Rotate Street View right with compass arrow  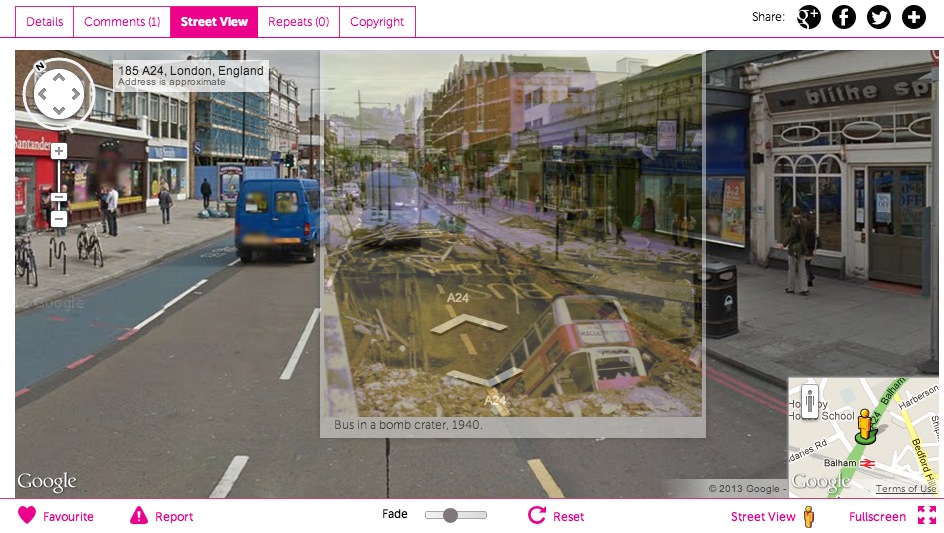[x=75, y=94]
